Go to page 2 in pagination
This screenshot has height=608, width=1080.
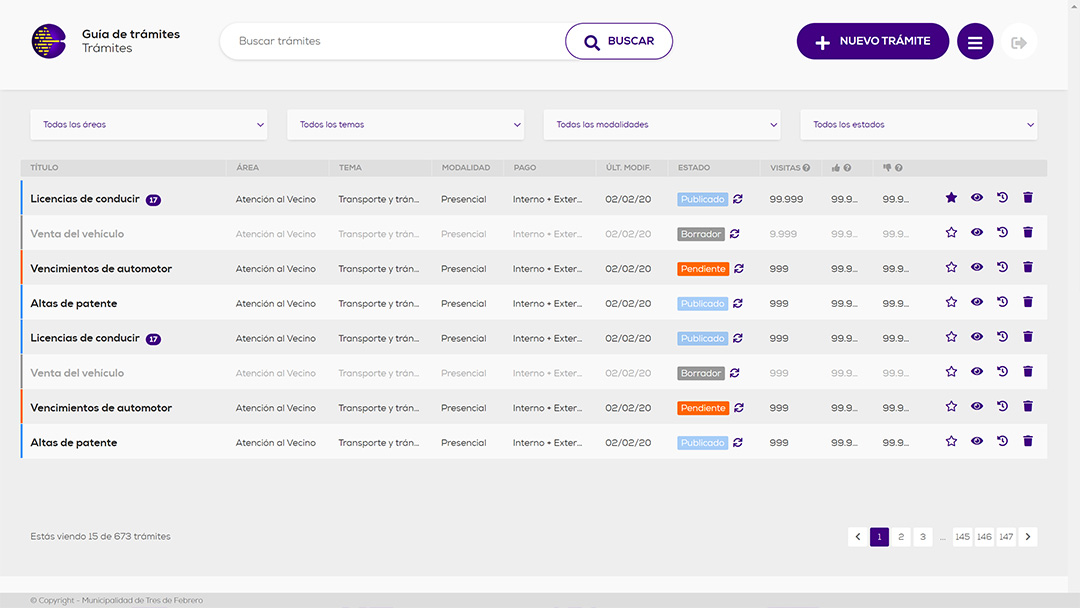[x=901, y=537]
